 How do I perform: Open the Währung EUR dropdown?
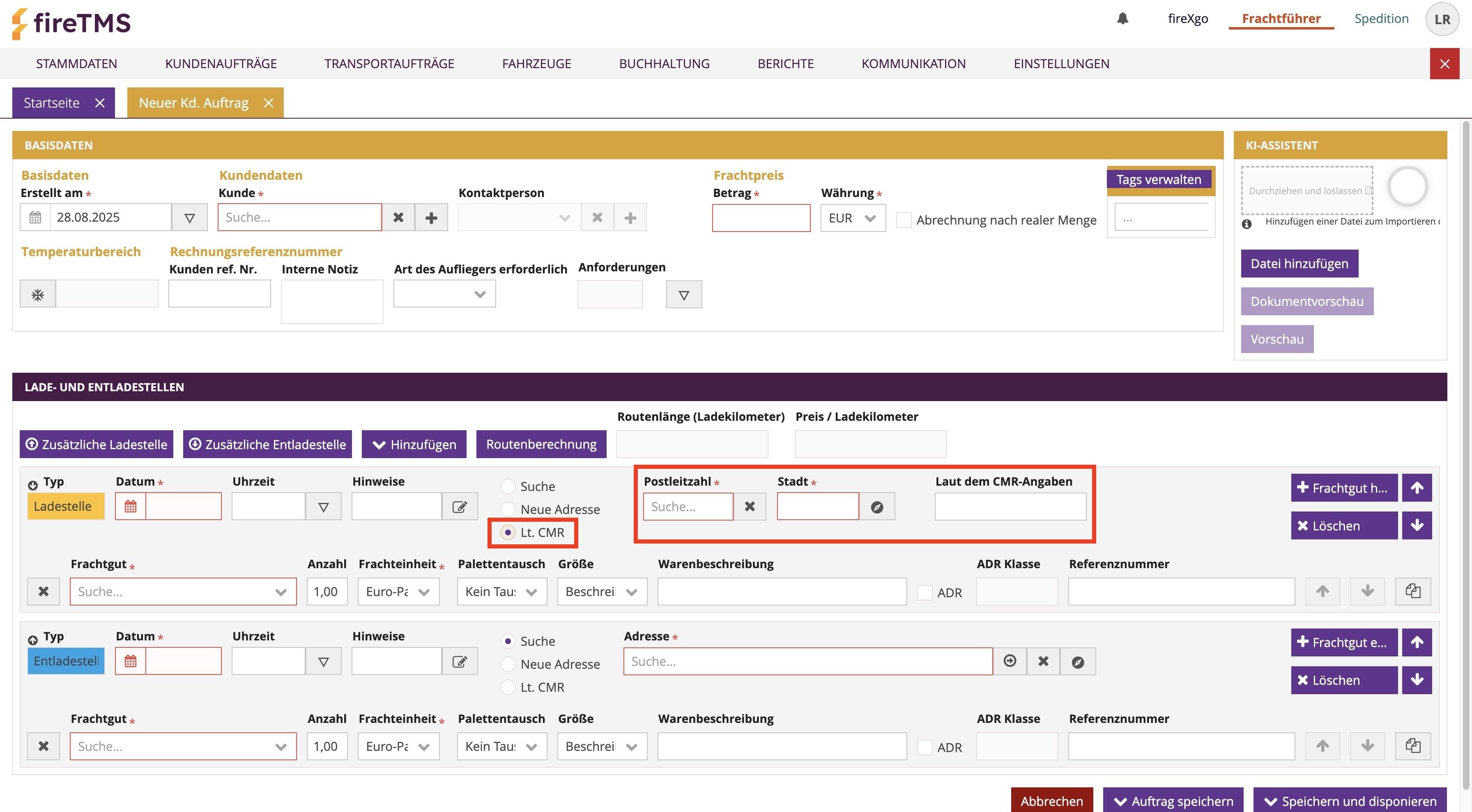point(853,218)
